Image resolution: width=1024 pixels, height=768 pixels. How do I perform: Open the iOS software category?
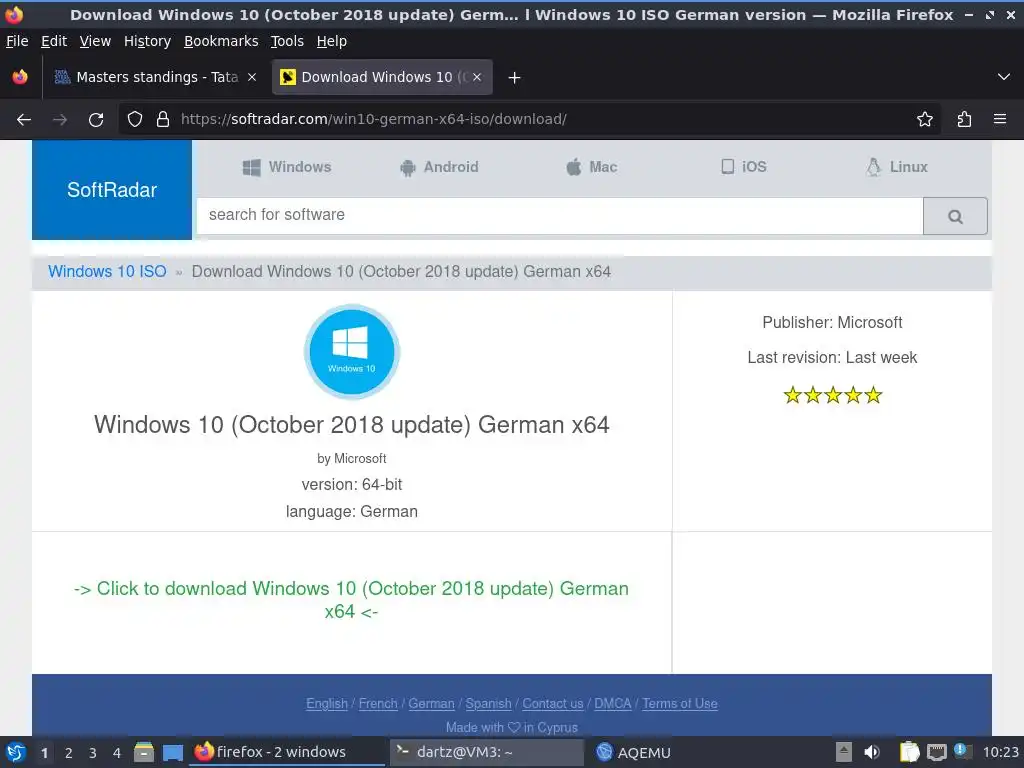tap(744, 167)
